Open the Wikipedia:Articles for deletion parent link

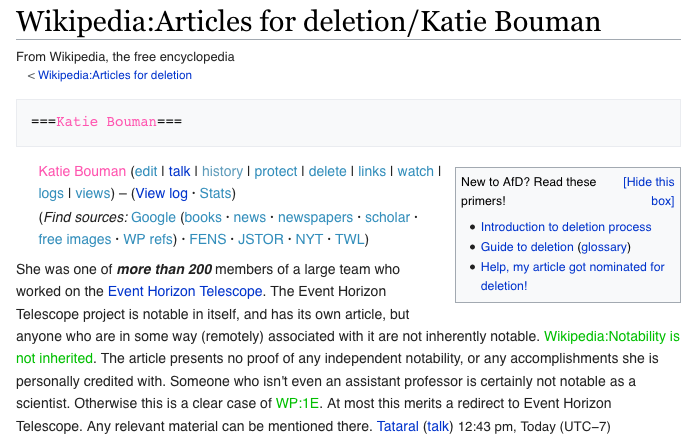tap(115, 75)
